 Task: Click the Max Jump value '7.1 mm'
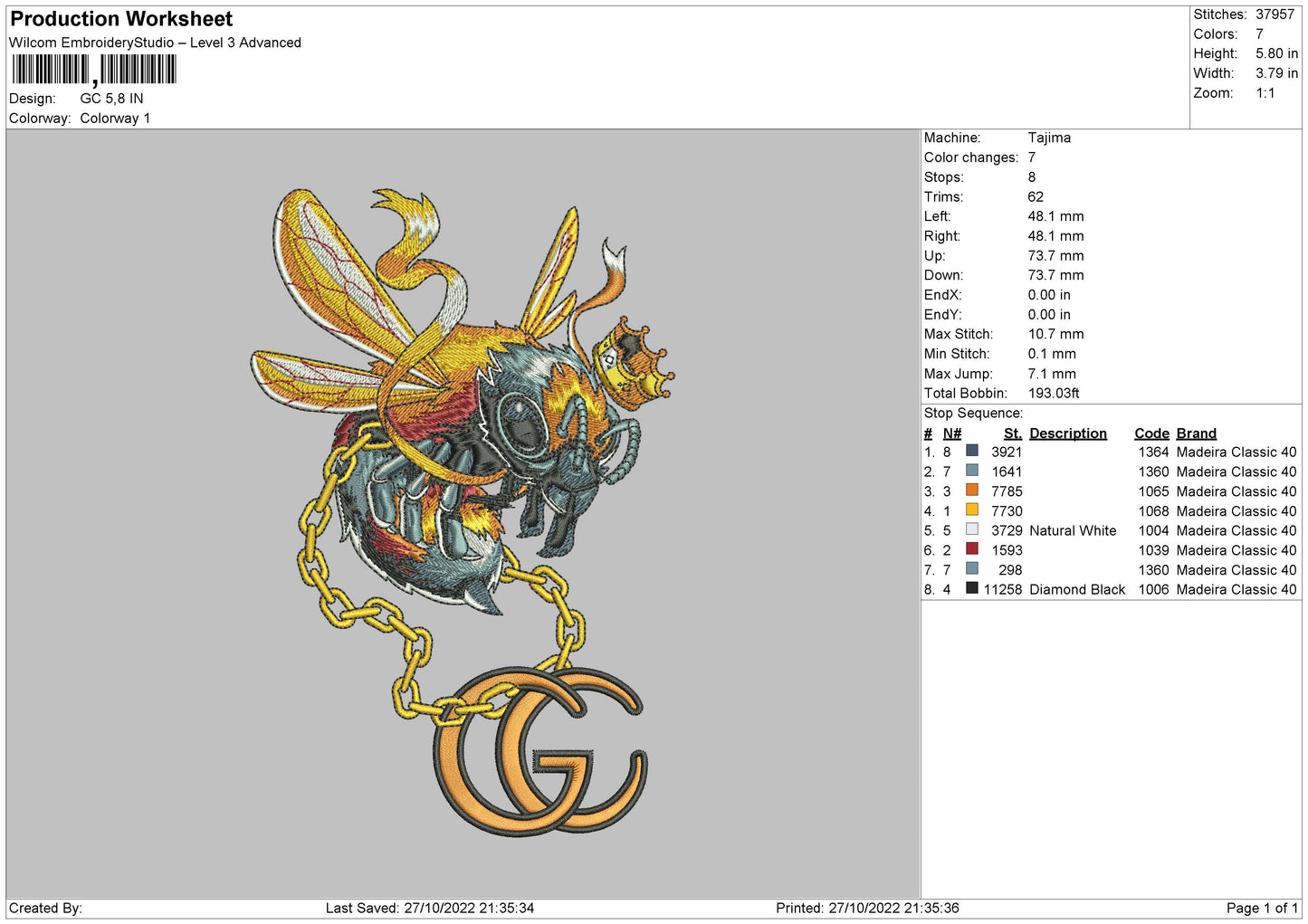[1052, 374]
